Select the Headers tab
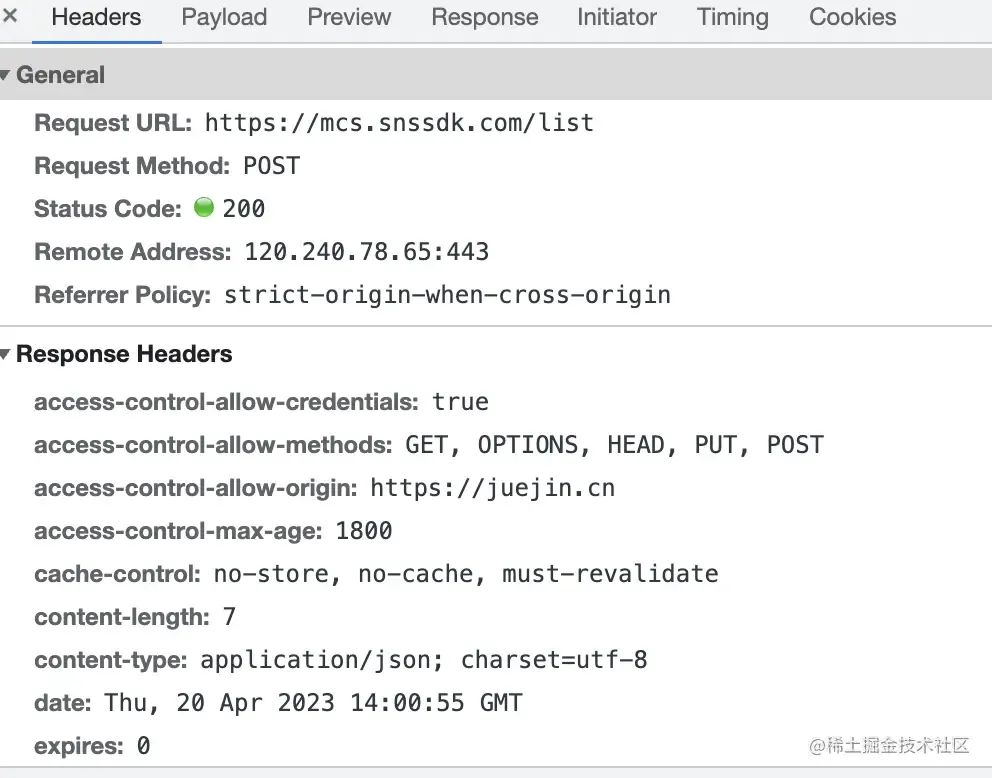Screen dimensions: 992x778 96,17
